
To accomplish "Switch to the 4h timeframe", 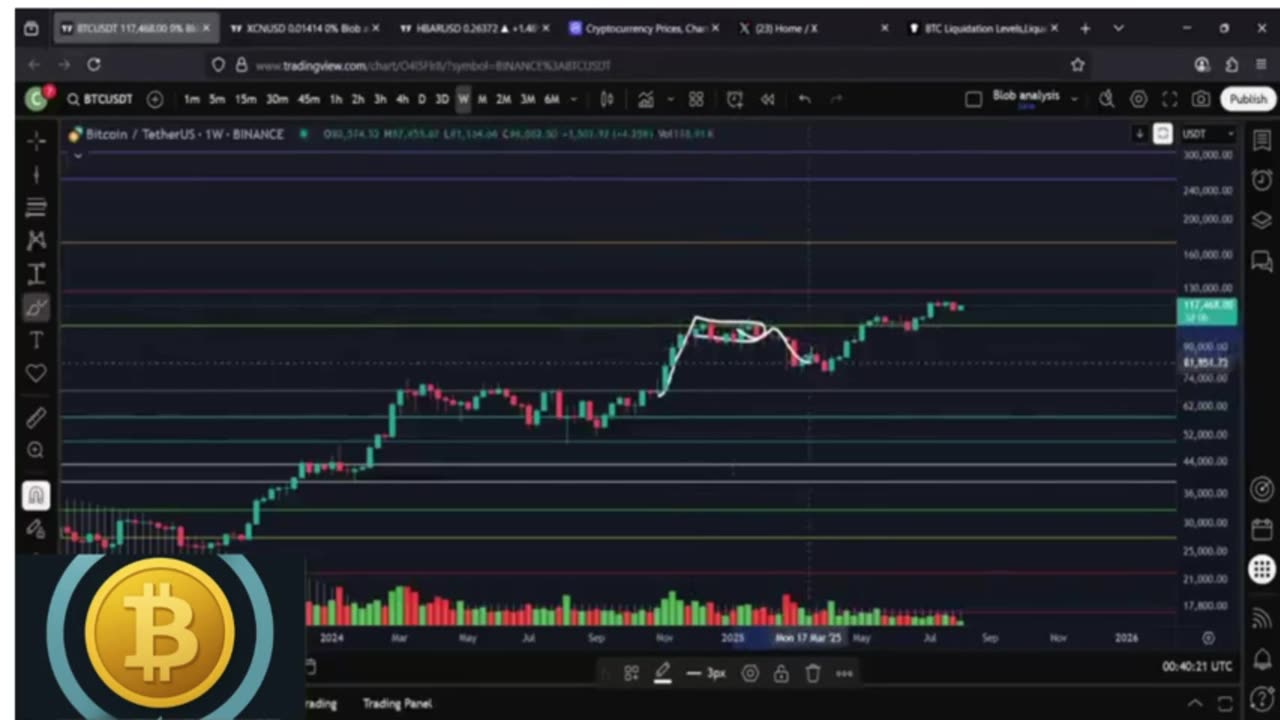I will (402, 99).
